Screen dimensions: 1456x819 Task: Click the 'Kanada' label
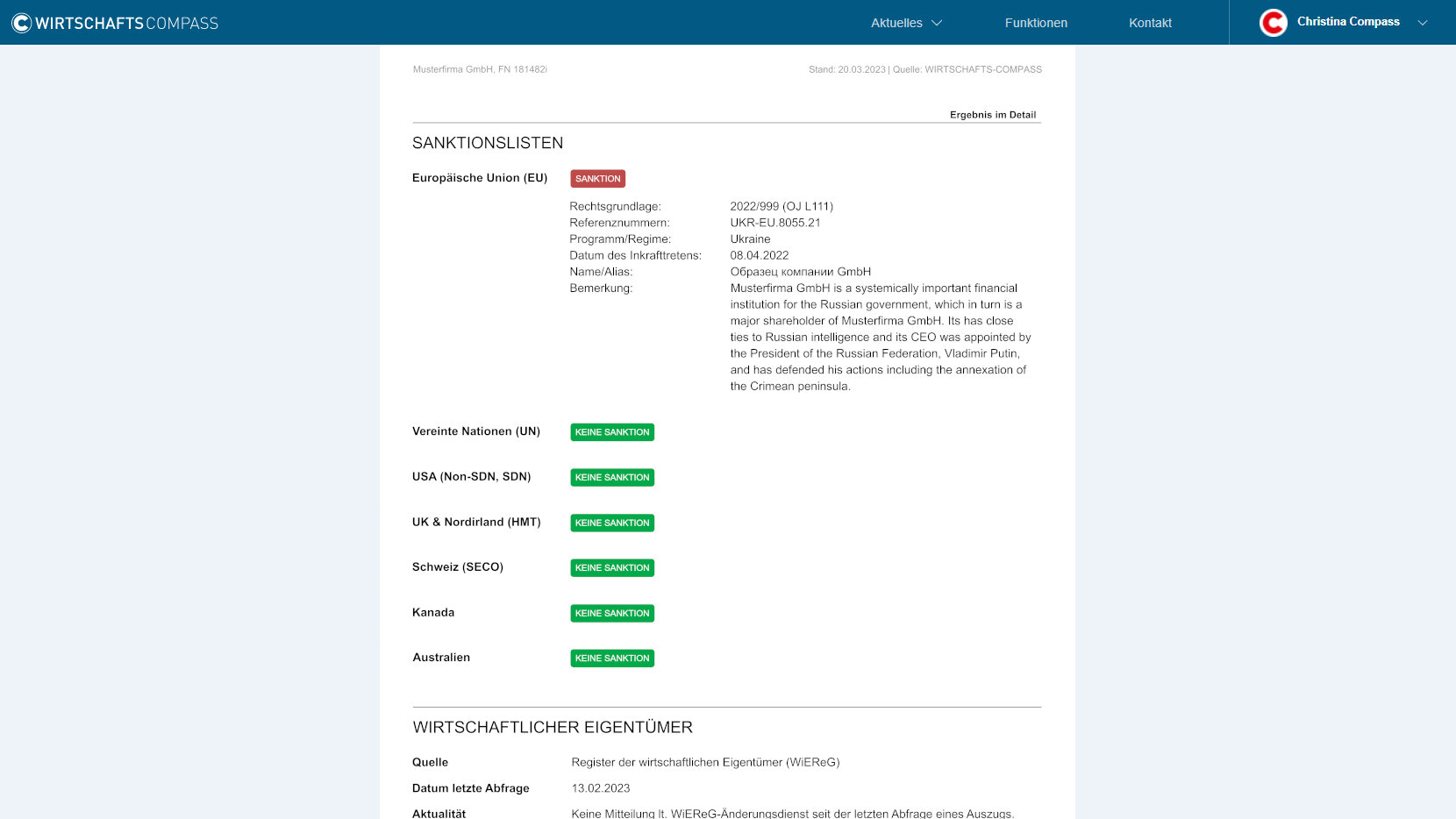click(433, 613)
